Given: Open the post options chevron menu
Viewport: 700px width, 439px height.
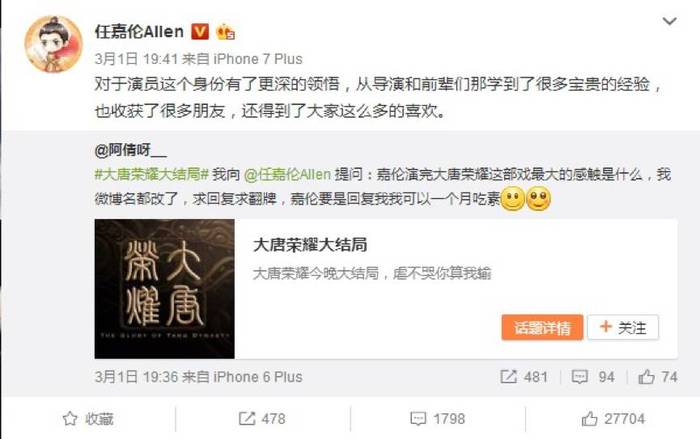Looking at the screenshot, I should pyautogui.click(x=669, y=21).
